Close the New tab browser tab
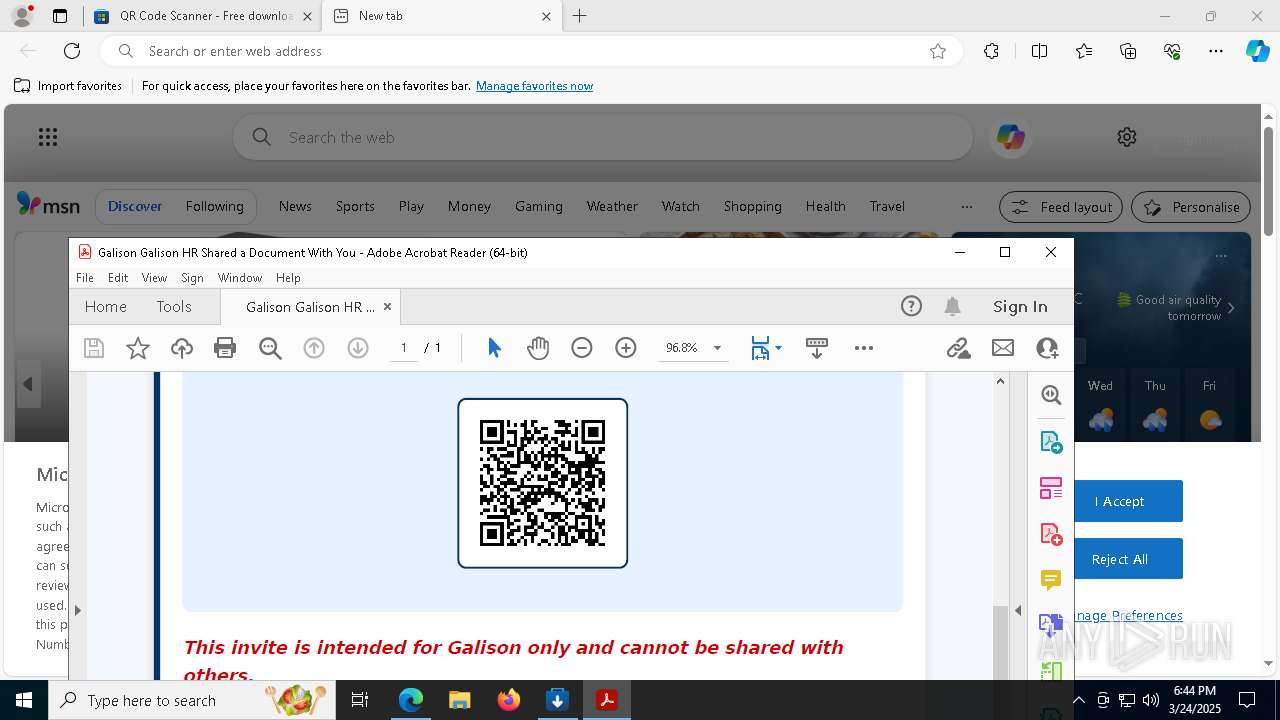Screen dimensions: 1280x720 click(x=546, y=16)
